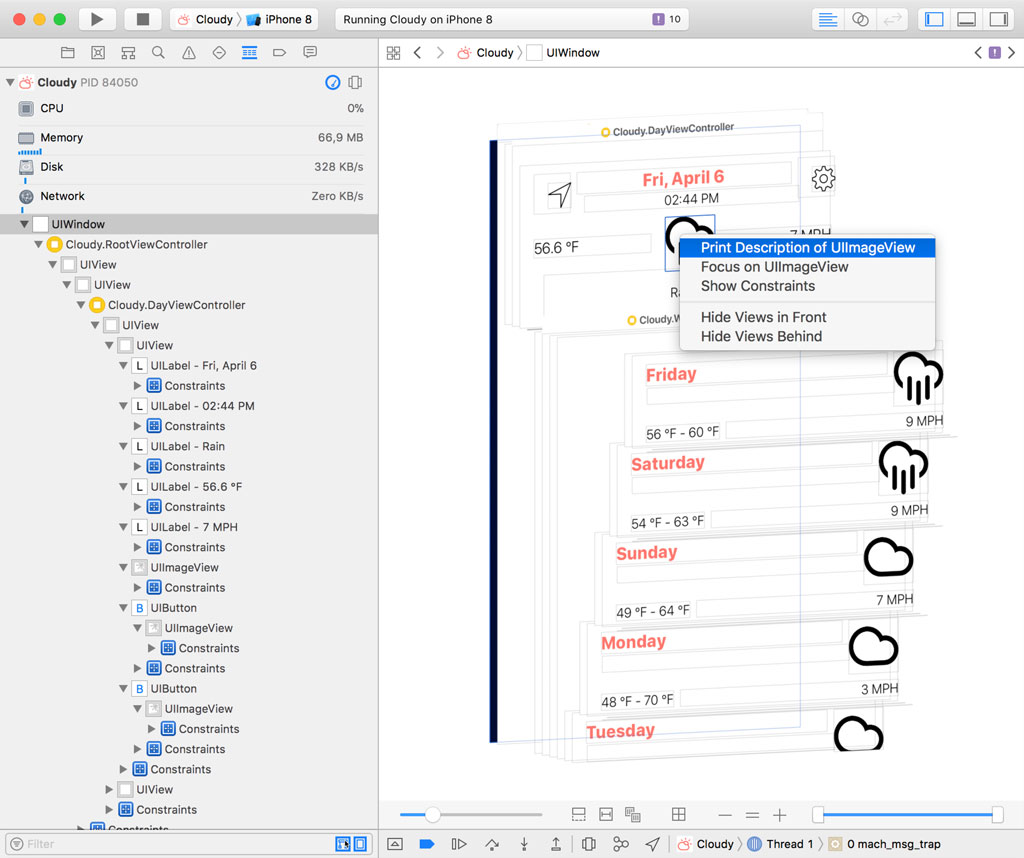The image size is (1024, 858).
Task: Open the Issue navigator warning icon
Action: (189, 52)
